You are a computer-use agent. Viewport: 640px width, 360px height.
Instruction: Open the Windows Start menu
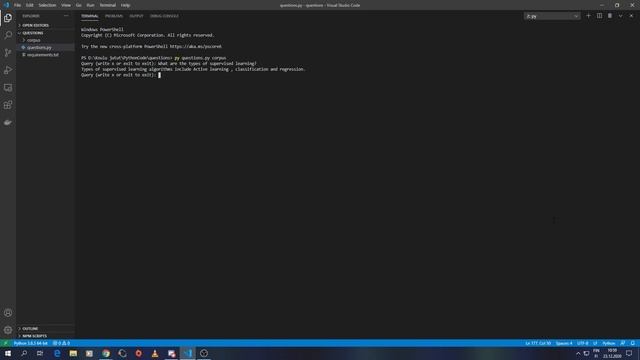8,353
